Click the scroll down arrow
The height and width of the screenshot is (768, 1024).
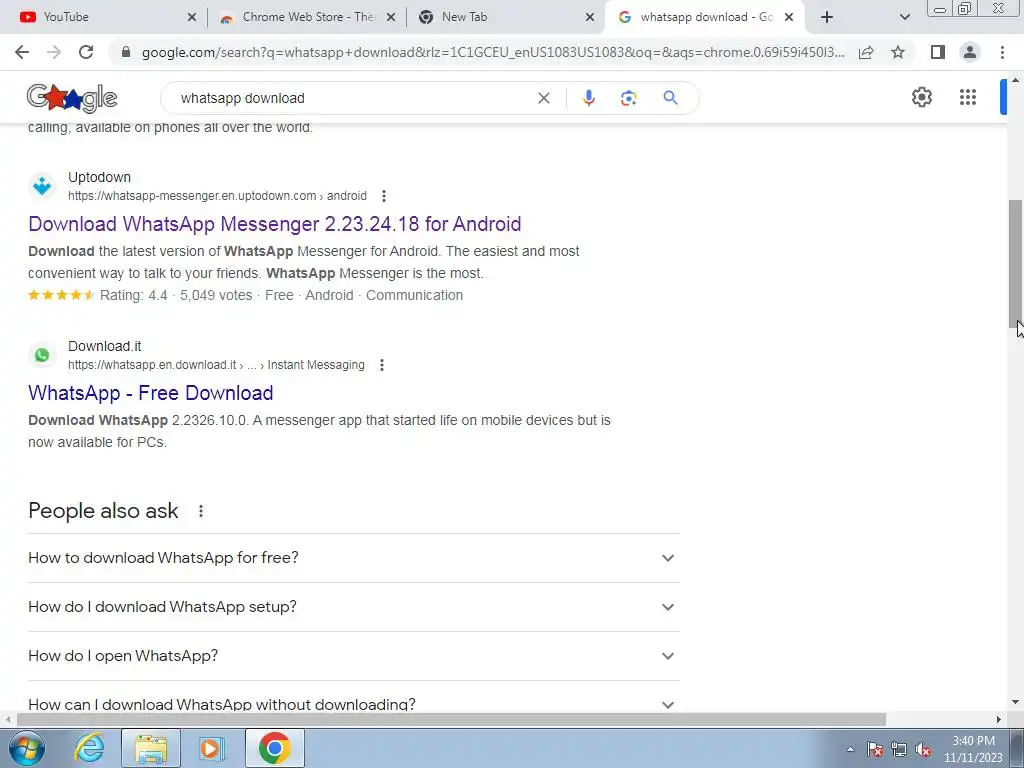click(1015, 703)
